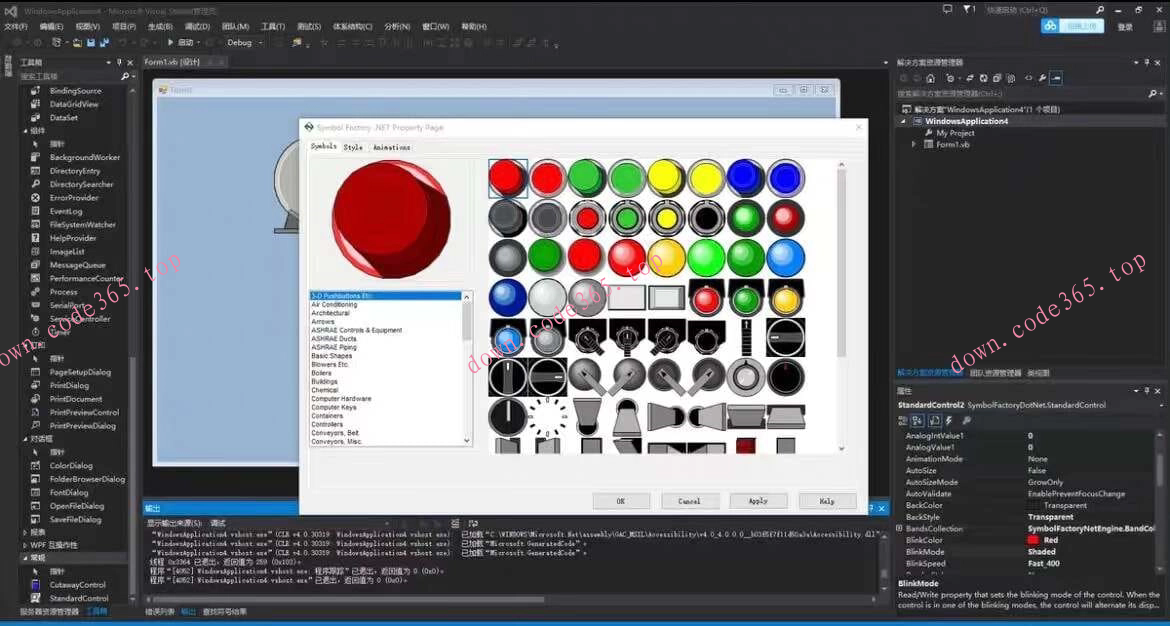The height and width of the screenshot is (626, 1170).
Task: Select OpenFileDialog toolbox item
Action: [x=76, y=506]
